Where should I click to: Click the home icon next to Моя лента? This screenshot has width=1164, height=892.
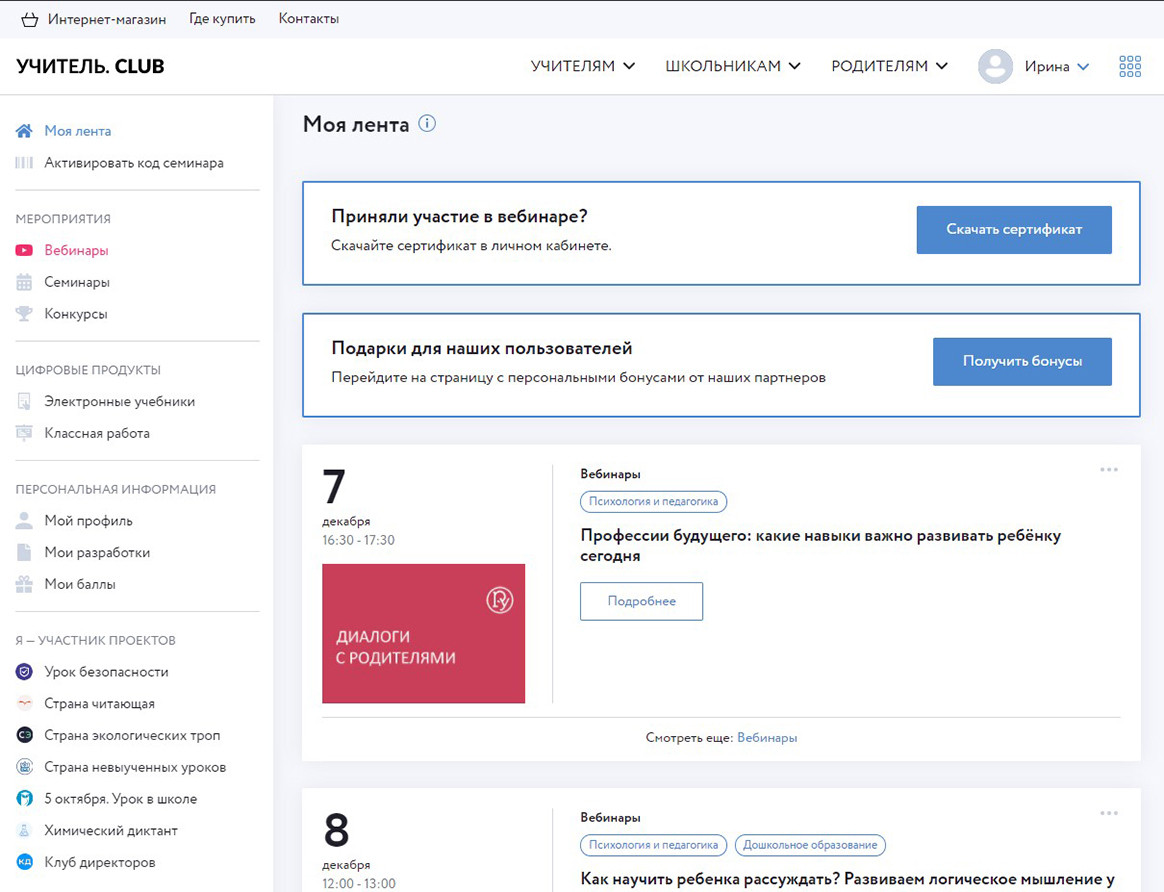point(24,131)
